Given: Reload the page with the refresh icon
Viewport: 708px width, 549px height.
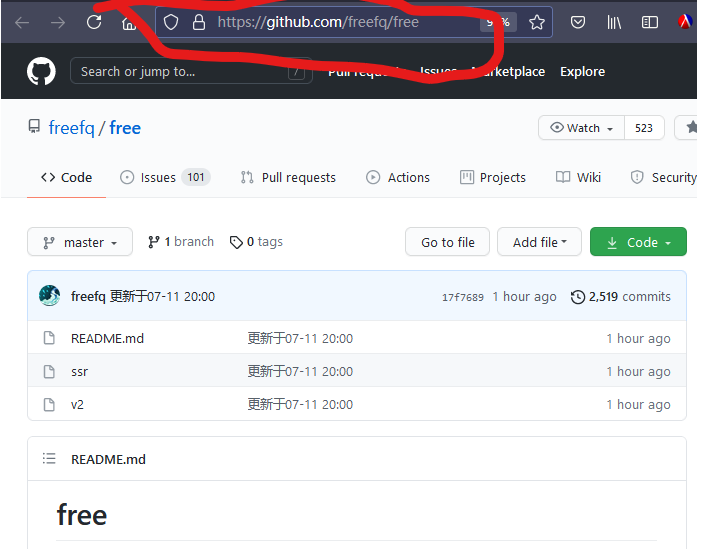Looking at the screenshot, I should (x=94, y=22).
